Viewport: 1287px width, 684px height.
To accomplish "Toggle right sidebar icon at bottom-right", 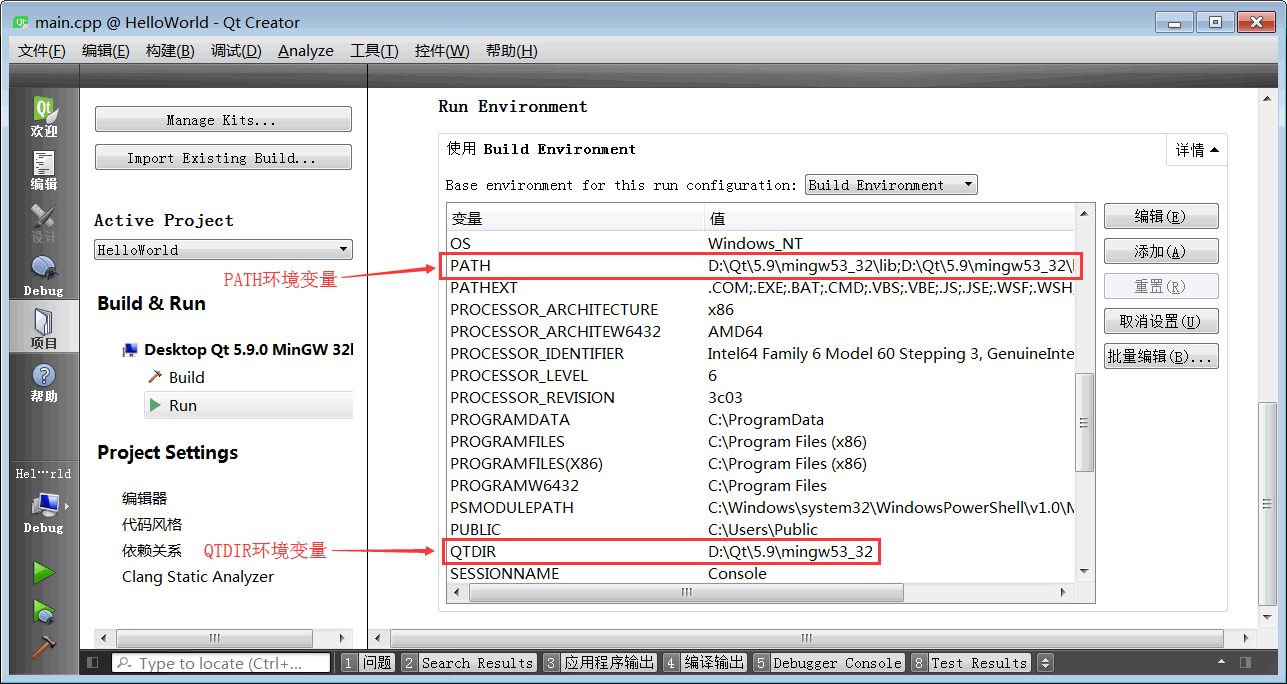I will click(x=1246, y=662).
